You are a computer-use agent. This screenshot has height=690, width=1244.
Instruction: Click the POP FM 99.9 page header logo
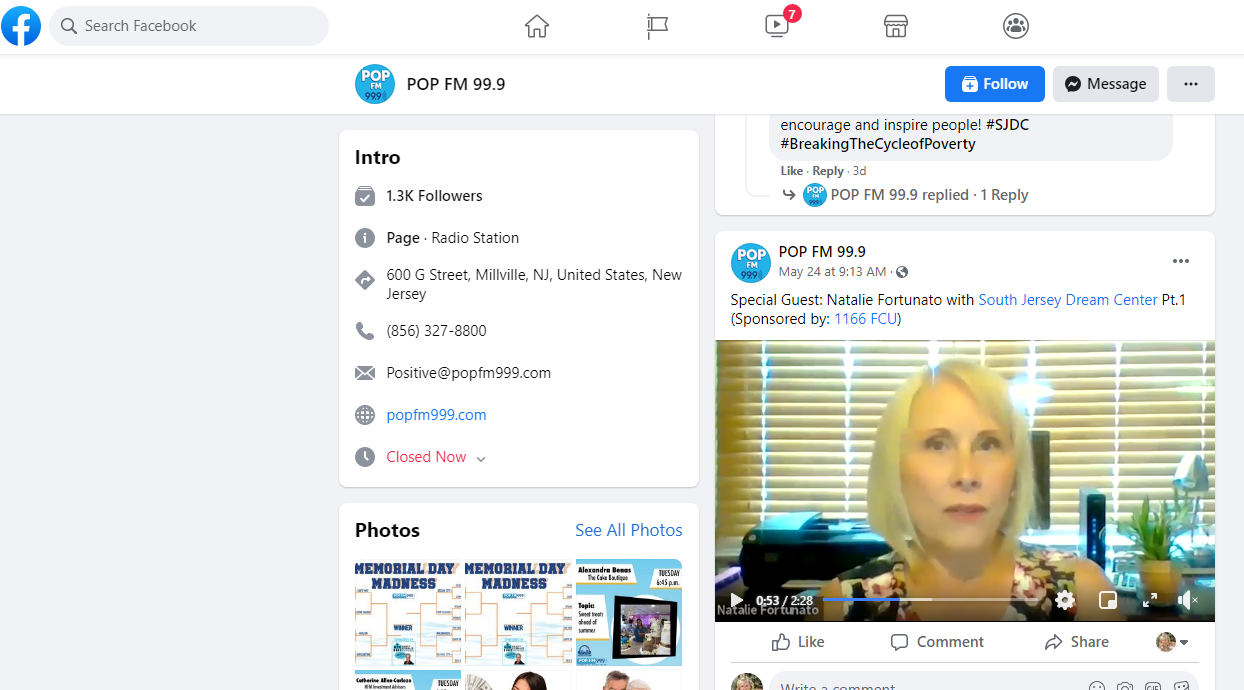[x=375, y=84]
